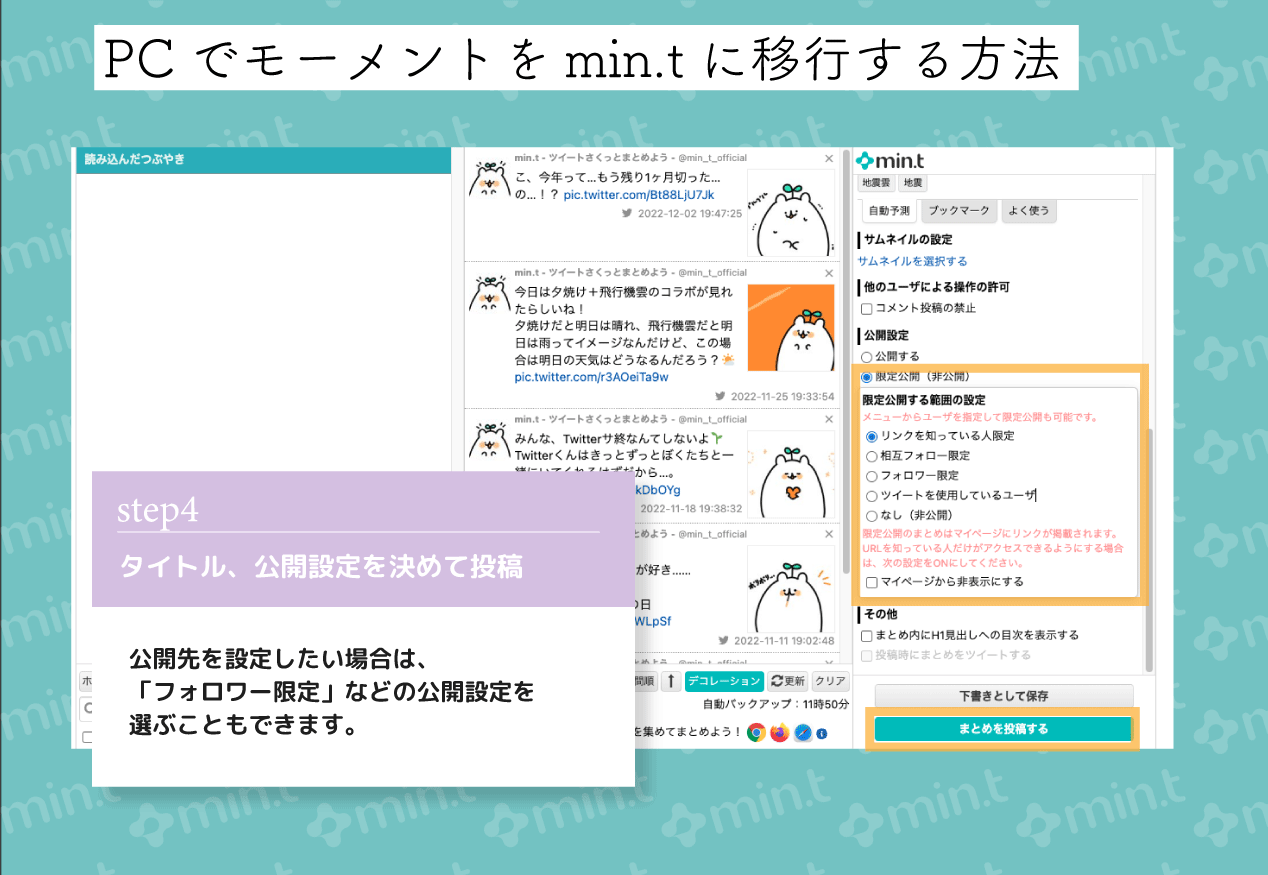1268x875 pixels.
Task: Click 下書きとして保存 button
Action: [1004, 696]
